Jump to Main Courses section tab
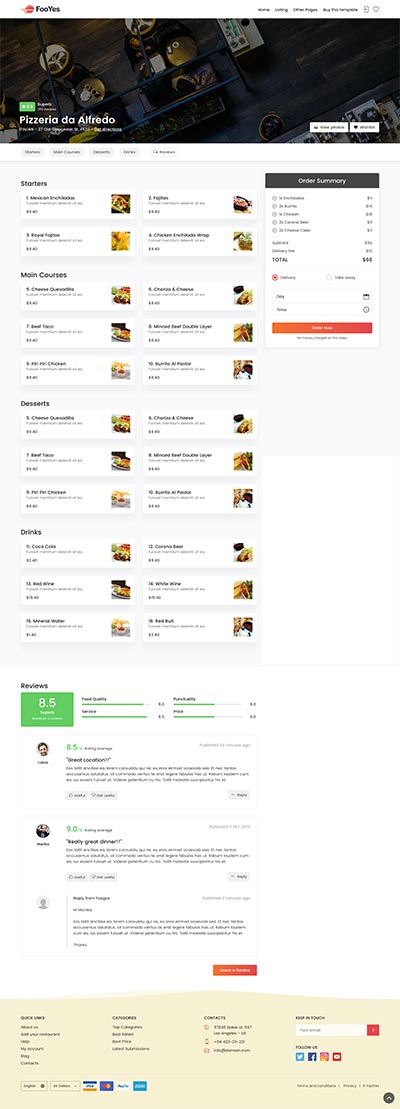 point(67,152)
